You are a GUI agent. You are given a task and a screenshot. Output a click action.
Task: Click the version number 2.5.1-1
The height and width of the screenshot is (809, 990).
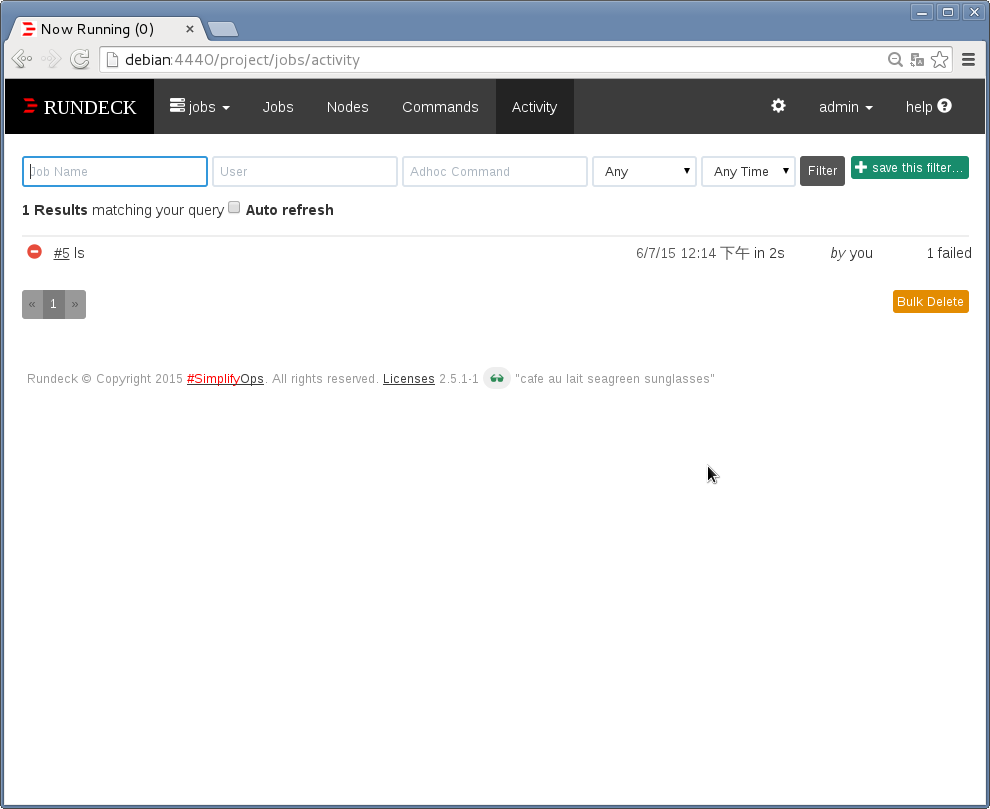(x=459, y=378)
